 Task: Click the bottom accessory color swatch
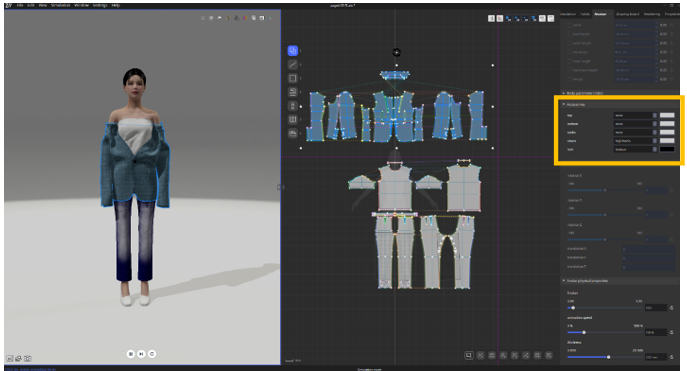tap(667, 124)
